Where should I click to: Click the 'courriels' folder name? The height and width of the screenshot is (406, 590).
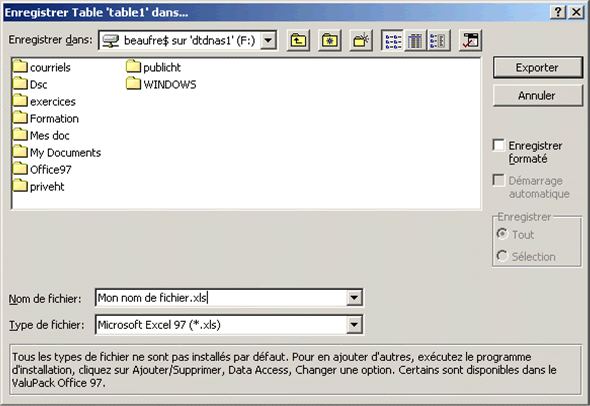tap(50, 67)
